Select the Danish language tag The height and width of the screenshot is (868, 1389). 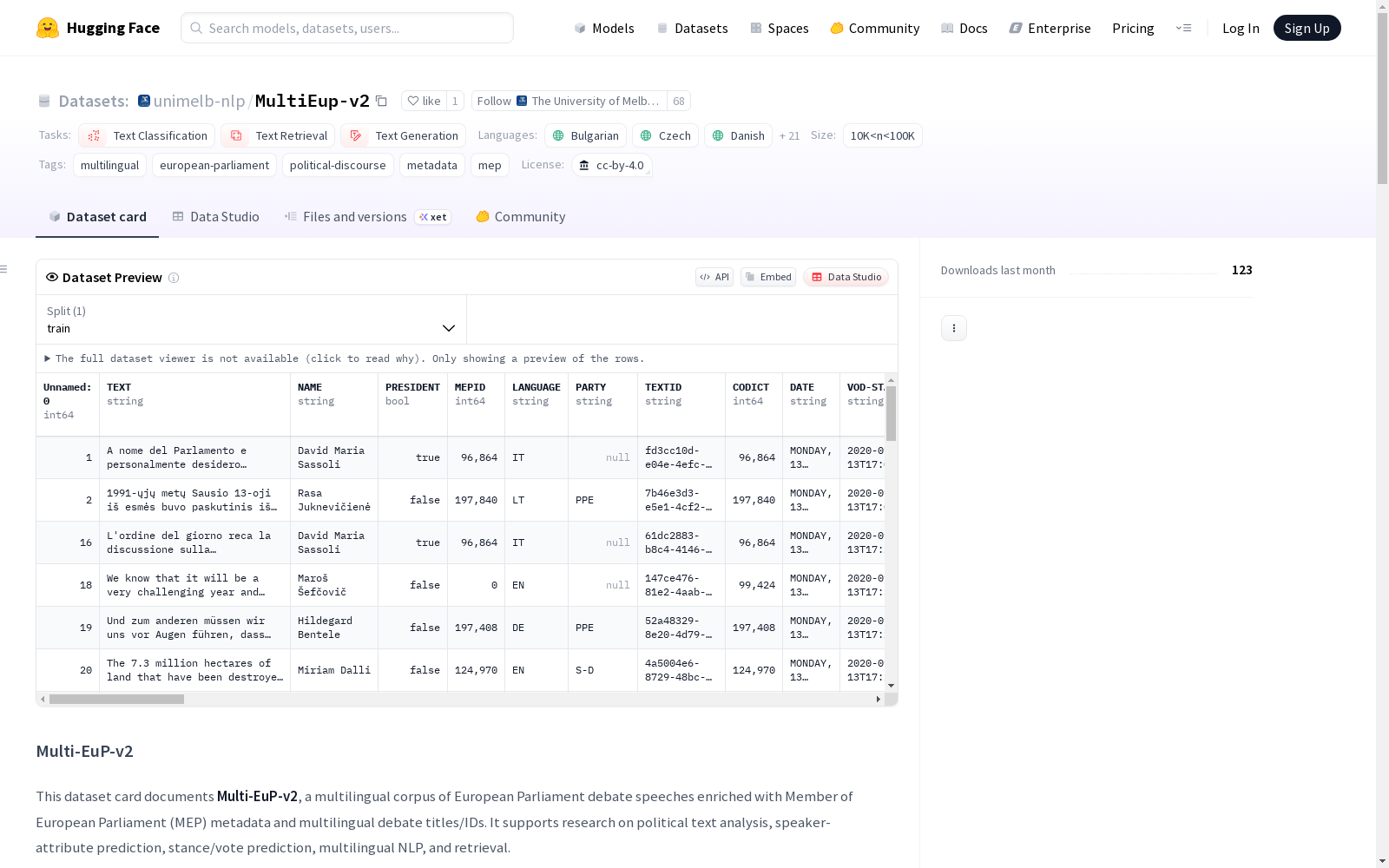pos(738,135)
